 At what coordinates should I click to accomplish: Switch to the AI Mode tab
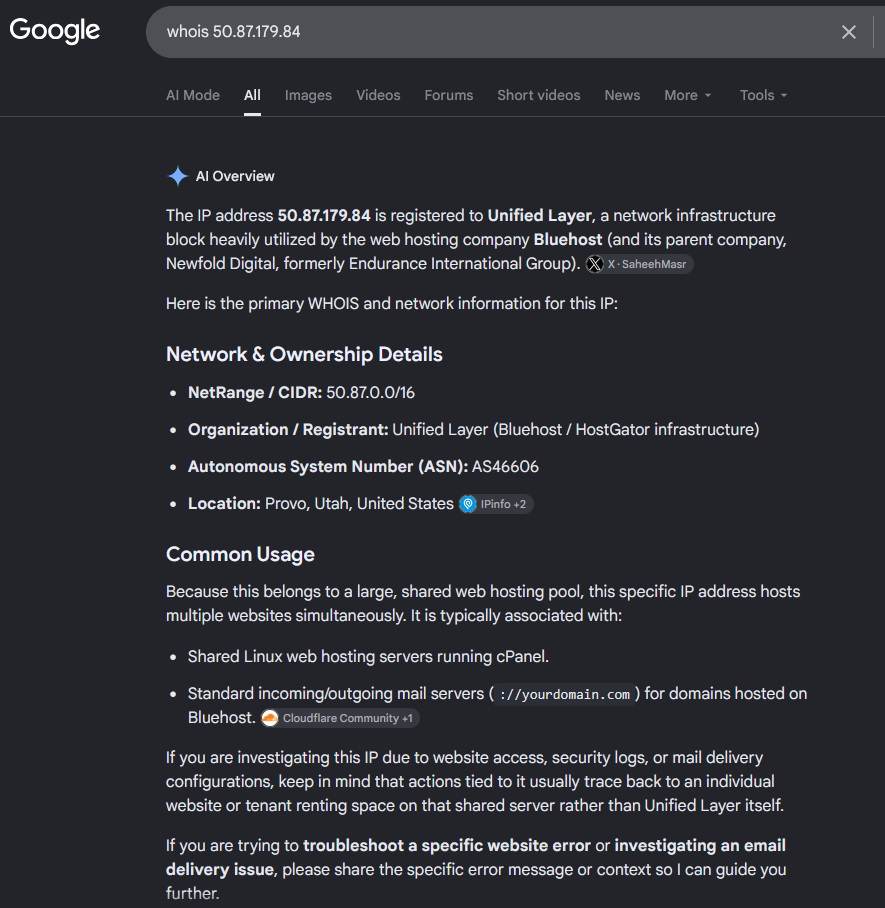pyautogui.click(x=193, y=95)
